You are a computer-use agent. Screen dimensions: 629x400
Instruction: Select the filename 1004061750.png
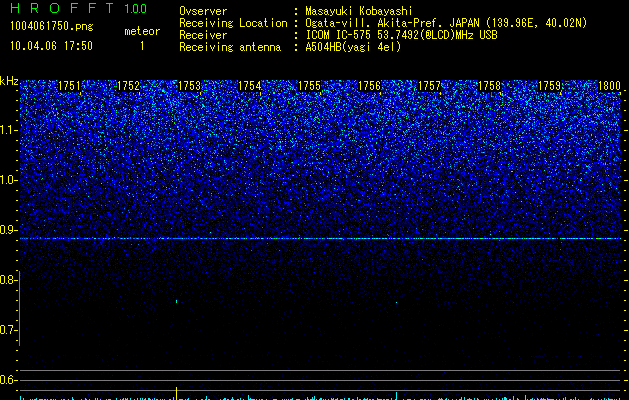pos(51,26)
